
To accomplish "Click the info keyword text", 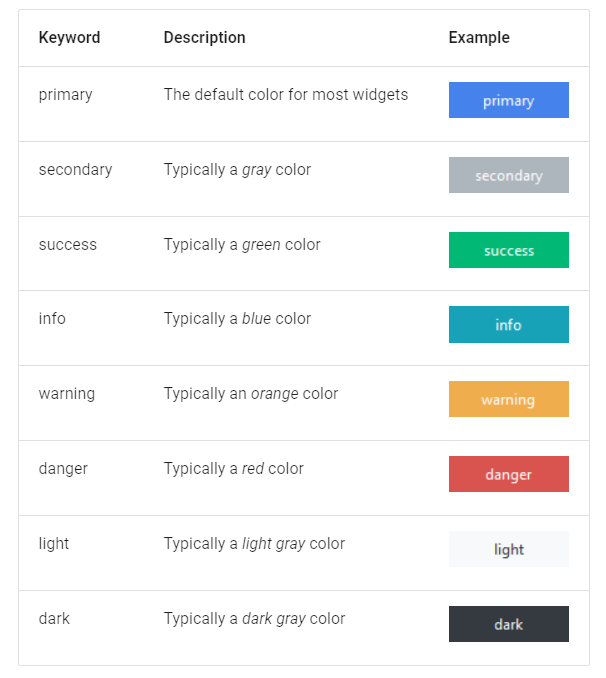I will 52,319.
